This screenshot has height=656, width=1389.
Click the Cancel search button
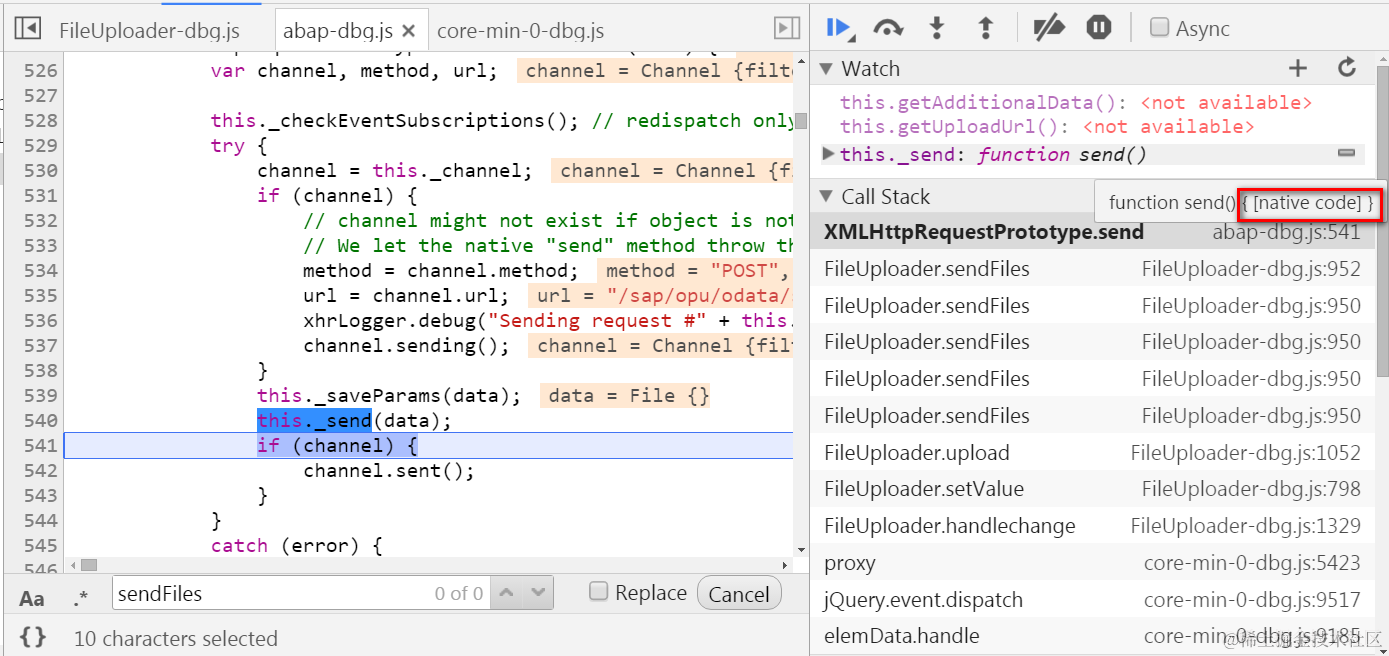point(739,592)
